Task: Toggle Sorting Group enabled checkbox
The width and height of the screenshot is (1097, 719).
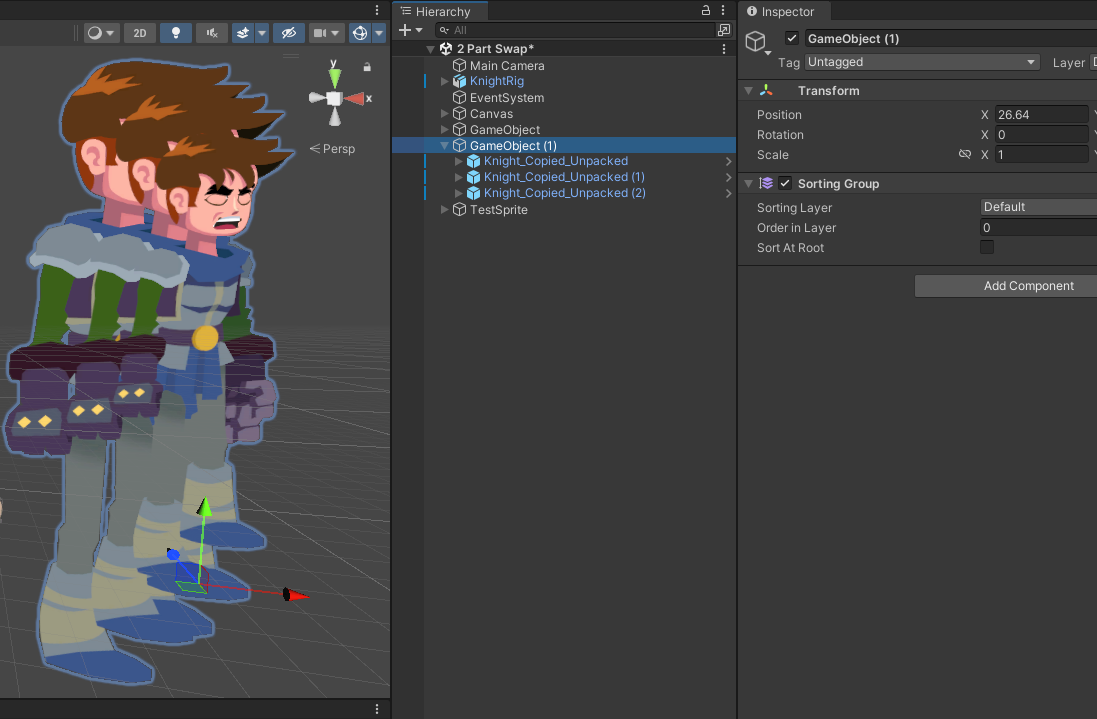Action: point(785,183)
